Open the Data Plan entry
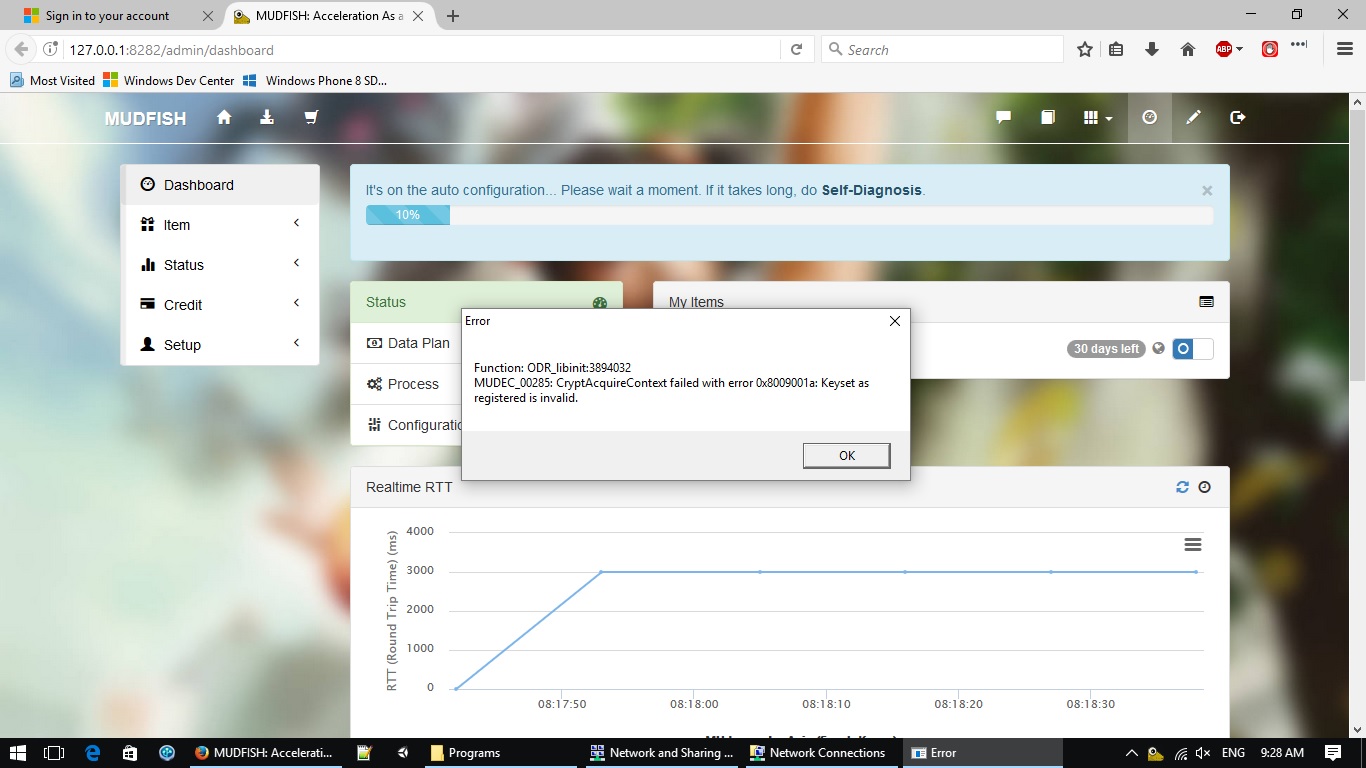The height and width of the screenshot is (768, 1366). point(409,343)
